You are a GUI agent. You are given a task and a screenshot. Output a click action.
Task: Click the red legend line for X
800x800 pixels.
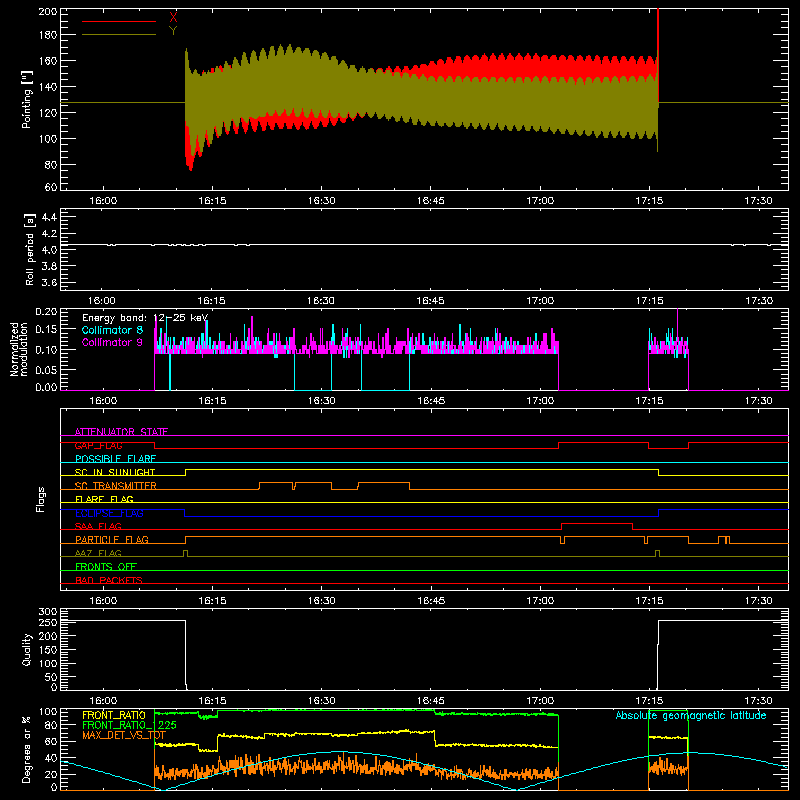point(119,21)
